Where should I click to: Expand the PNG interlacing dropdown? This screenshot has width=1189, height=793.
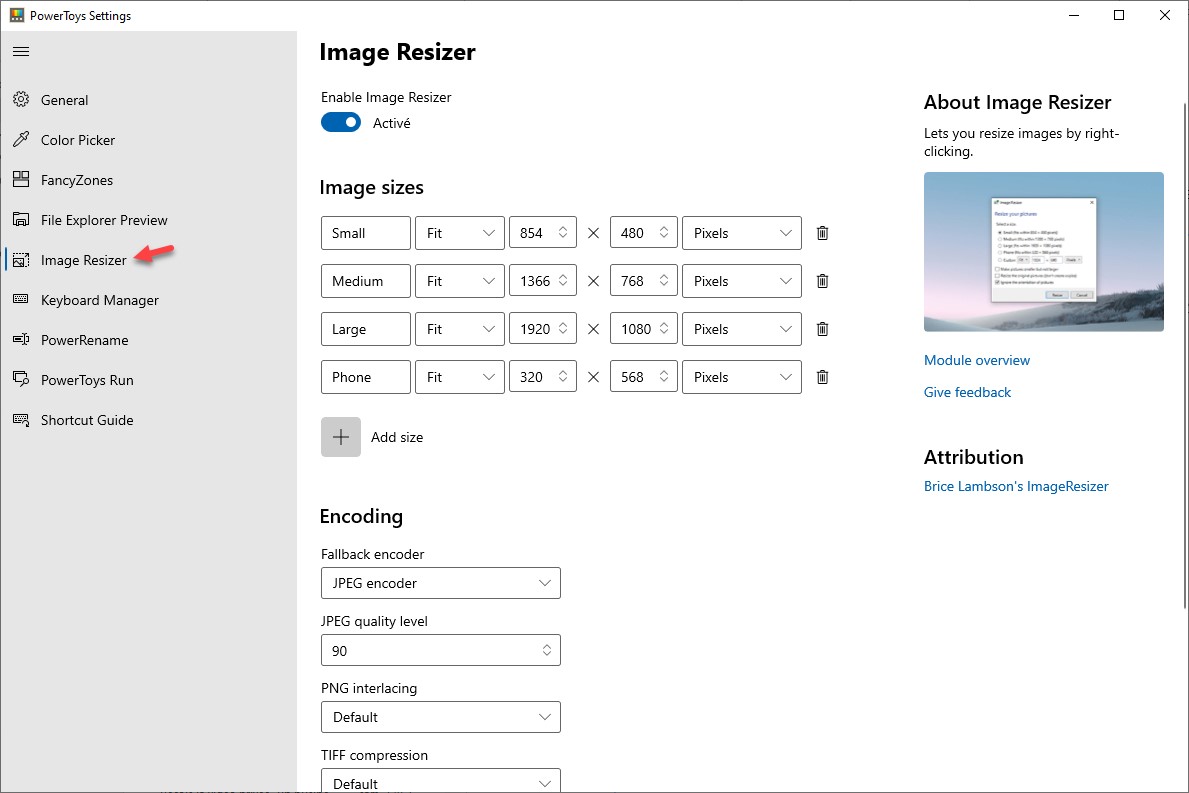[x=440, y=717]
